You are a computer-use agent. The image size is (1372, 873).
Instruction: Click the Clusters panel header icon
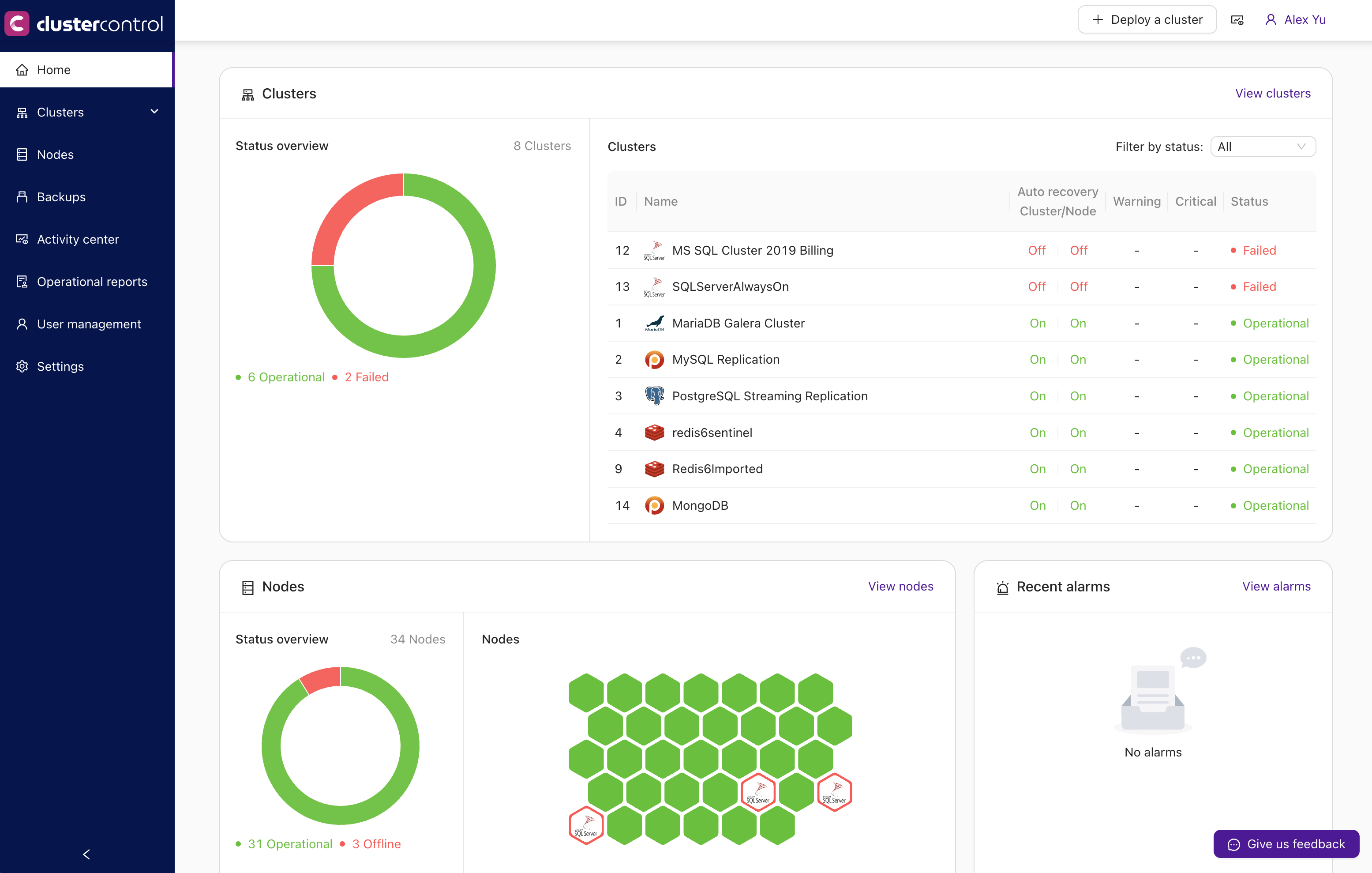248,94
